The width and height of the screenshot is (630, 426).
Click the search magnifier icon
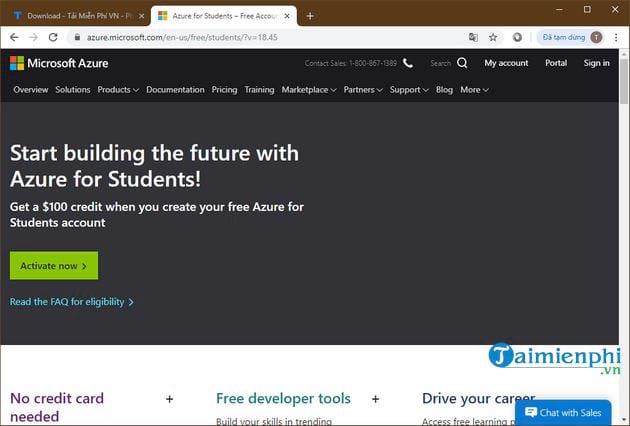click(x=462, y=63)
